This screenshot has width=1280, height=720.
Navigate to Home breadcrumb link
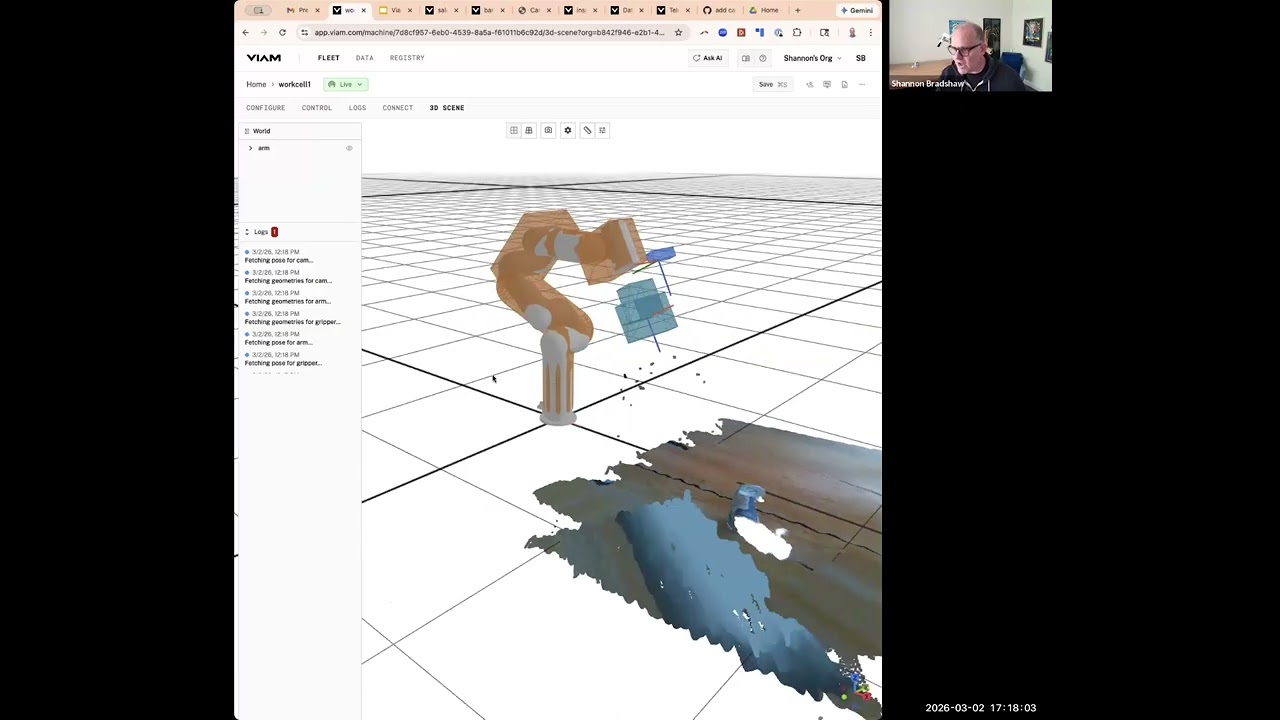(x=256, y=84)
